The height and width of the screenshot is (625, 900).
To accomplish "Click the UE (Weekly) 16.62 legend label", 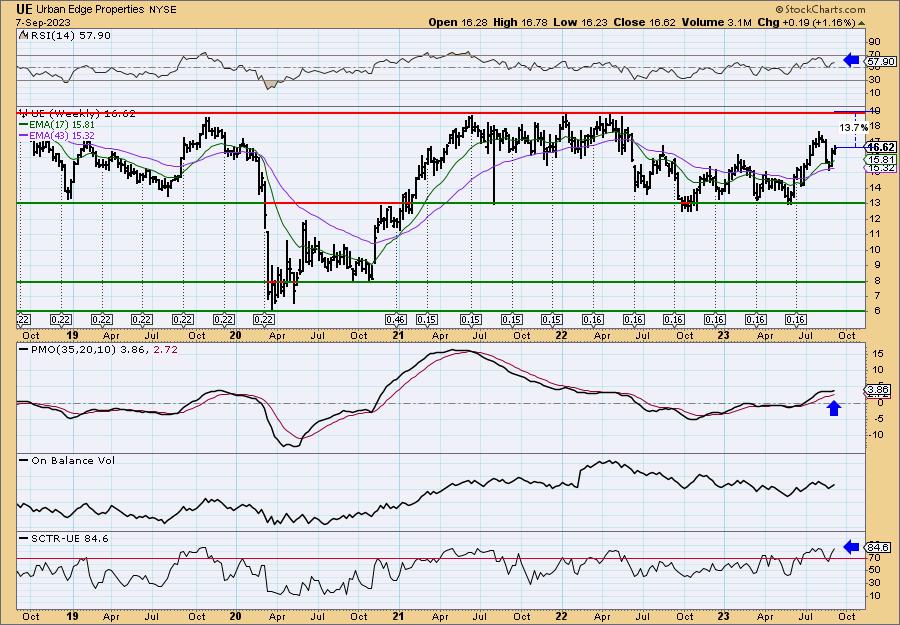I will 78,114.
